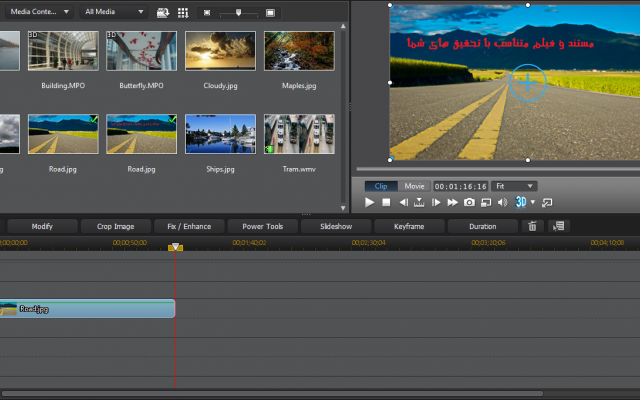Viewport: 640px width, 400px height.
Task: Click the panel divider grip above Power Tools
Action: (x=306, y=214)
